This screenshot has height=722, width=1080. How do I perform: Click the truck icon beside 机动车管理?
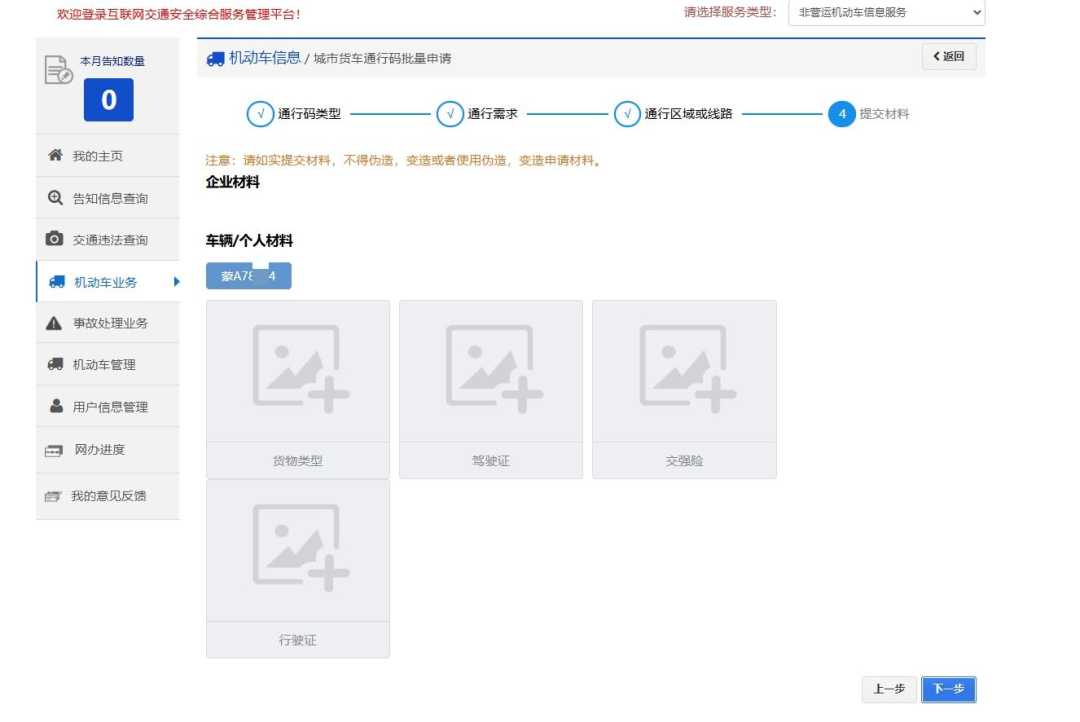56,364
